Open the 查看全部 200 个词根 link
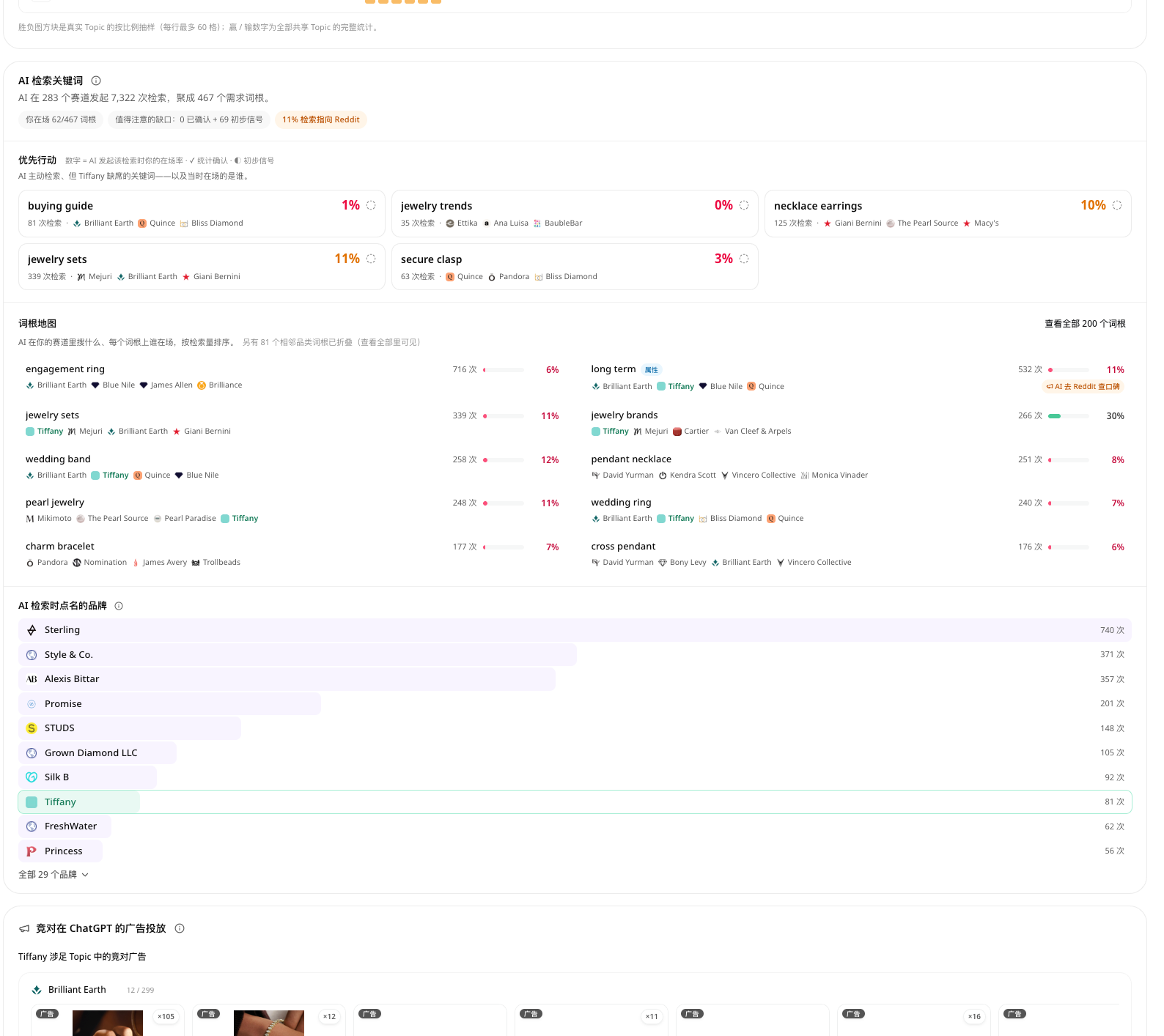1164x1036 pixels. 1085,324
